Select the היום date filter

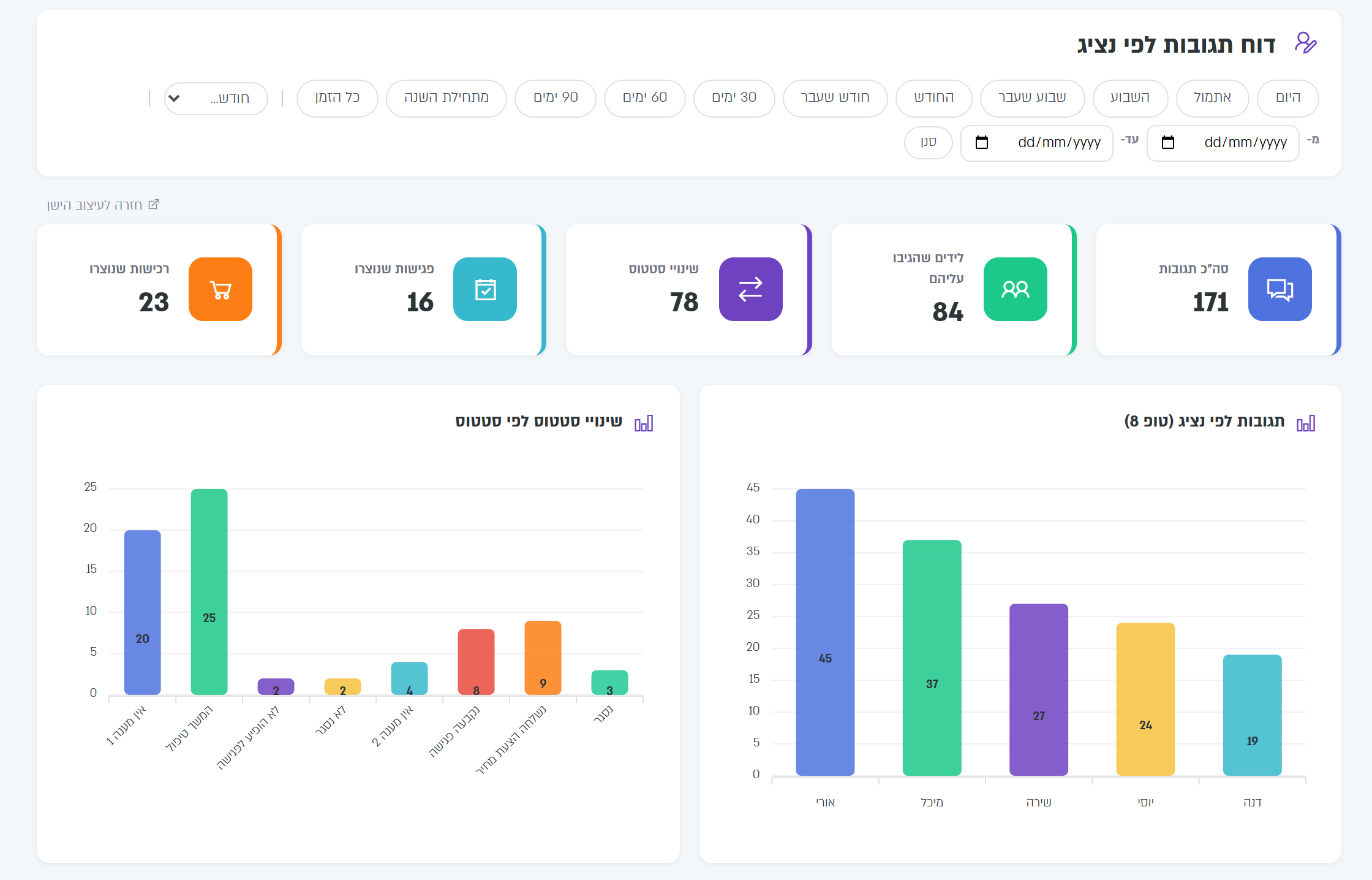tap(1287, 98)
